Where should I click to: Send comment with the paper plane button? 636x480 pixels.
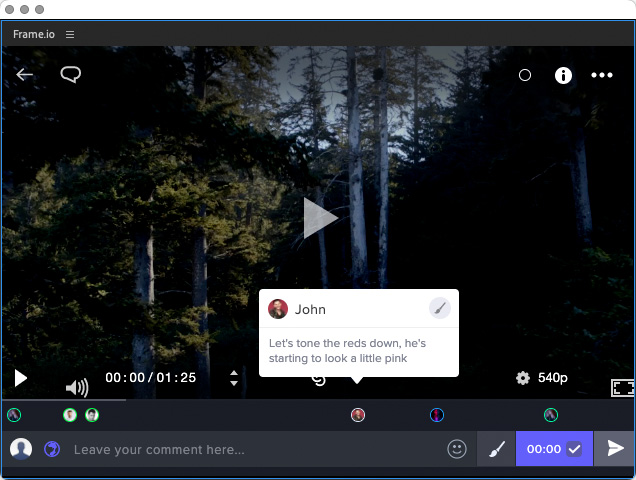coord(615,449)
